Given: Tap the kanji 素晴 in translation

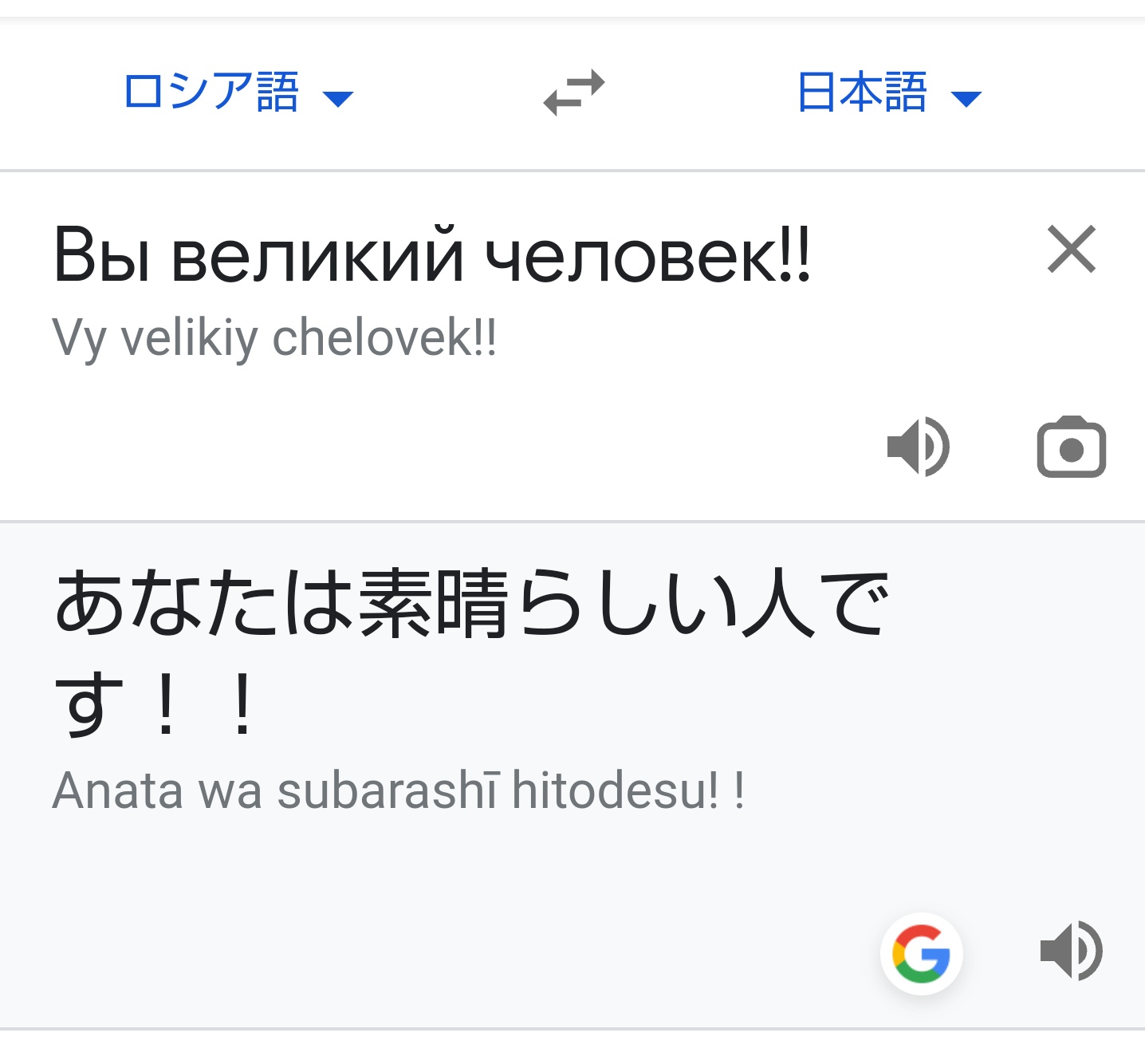Looking at the screenshot, I should [x=433, y=604].
